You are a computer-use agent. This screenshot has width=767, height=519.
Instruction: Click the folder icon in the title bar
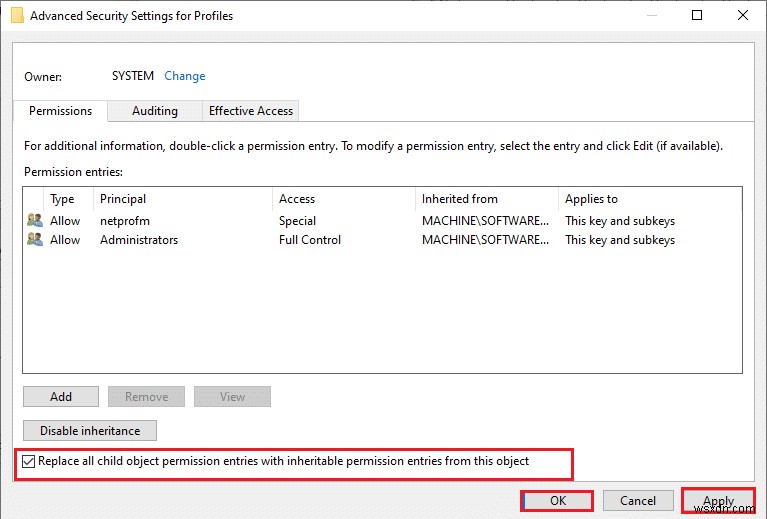(x=17, y=16)
